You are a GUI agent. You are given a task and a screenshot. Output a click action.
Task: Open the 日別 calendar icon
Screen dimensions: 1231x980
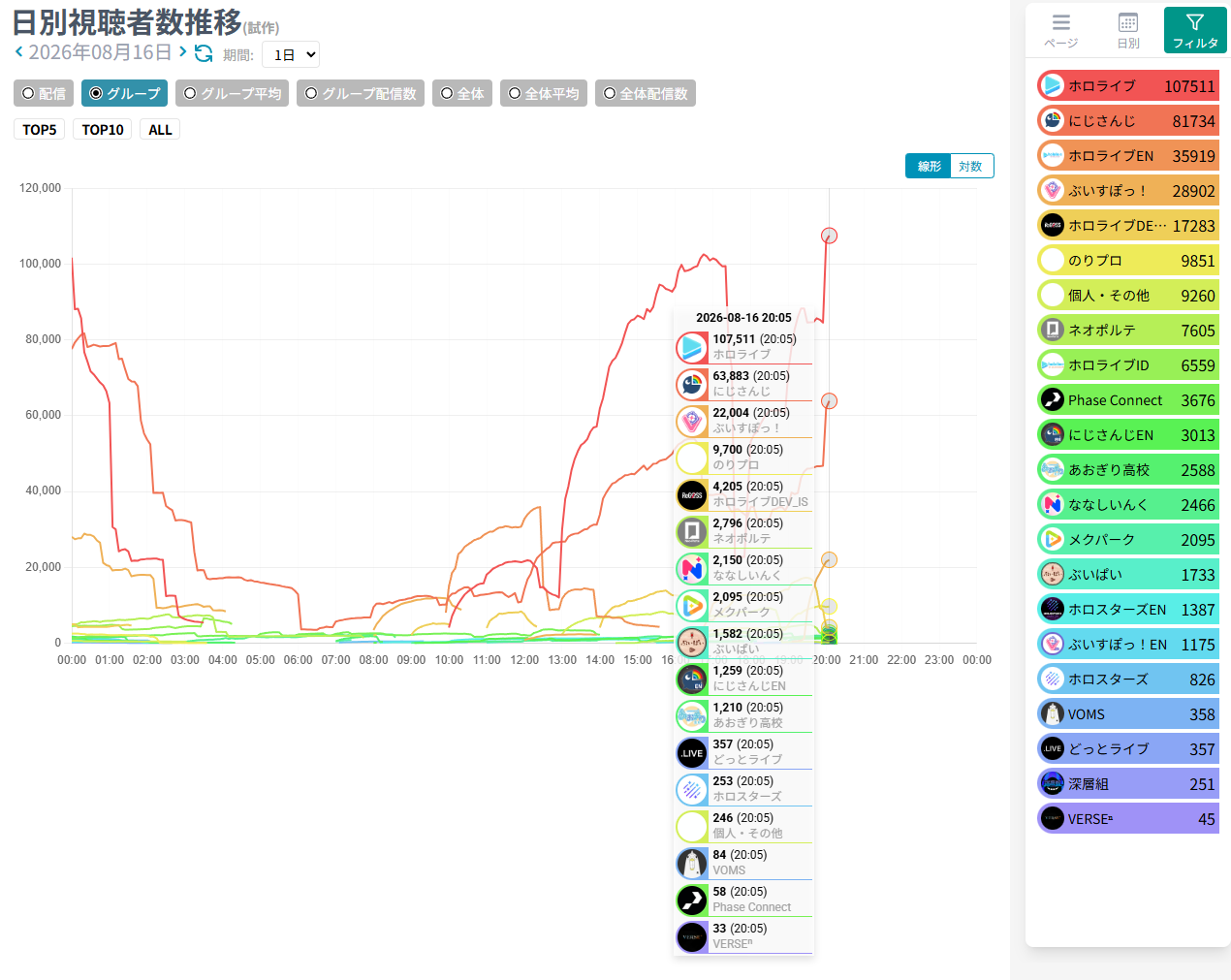click(1128, 22)
